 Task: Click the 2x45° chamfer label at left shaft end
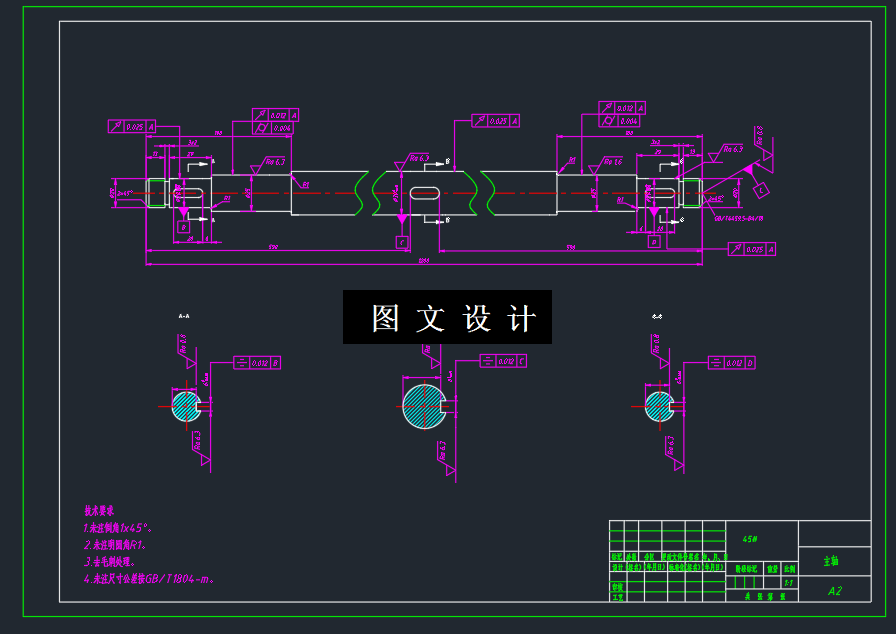pos(125,194)
